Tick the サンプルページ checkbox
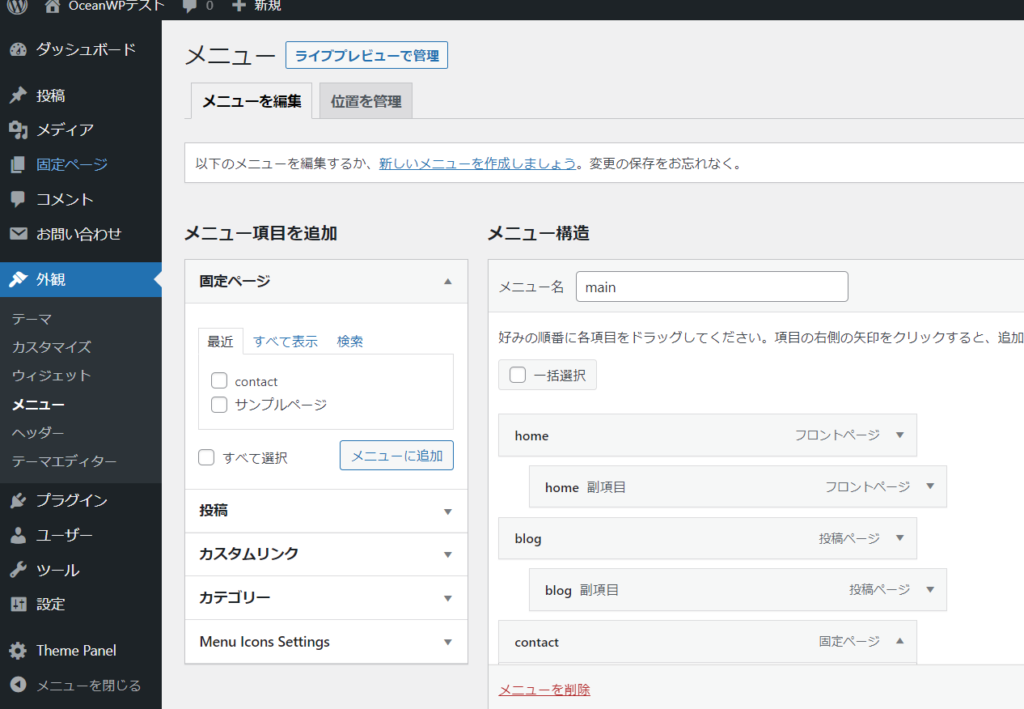This screenshot has height=709, width=1024. [219, 405]
